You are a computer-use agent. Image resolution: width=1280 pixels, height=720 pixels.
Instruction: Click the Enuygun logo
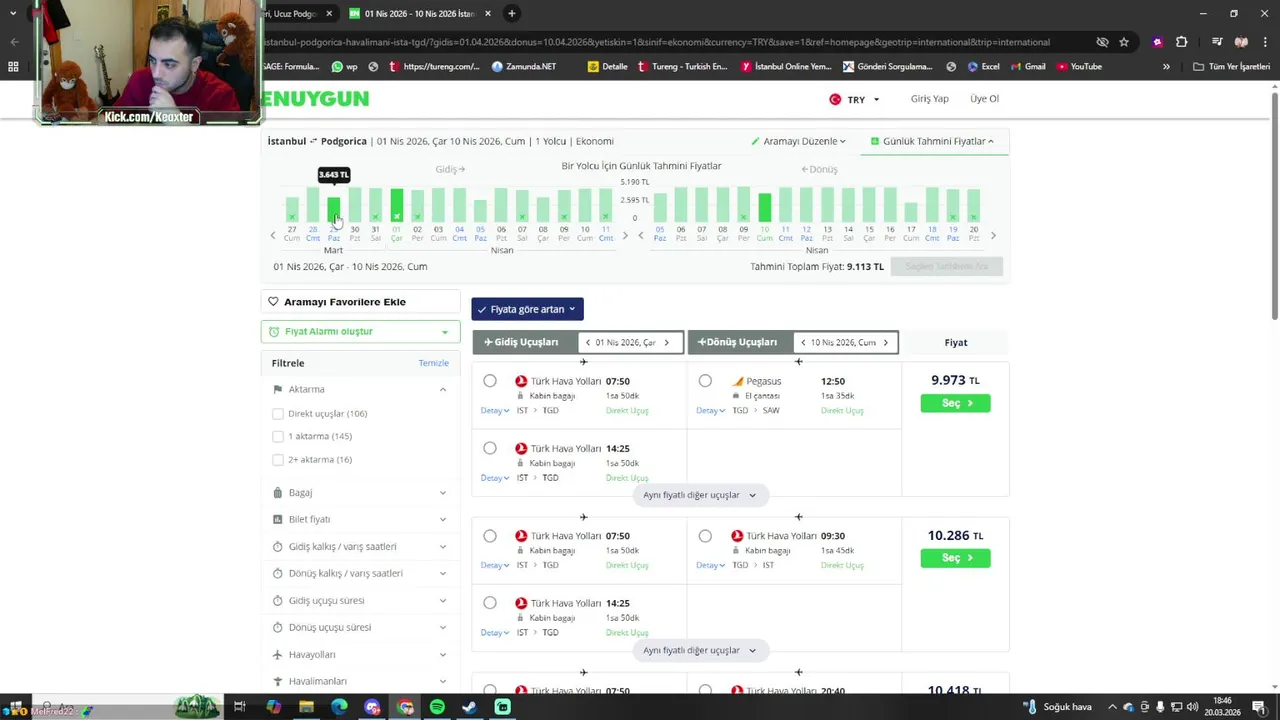(x=316, y=99)
